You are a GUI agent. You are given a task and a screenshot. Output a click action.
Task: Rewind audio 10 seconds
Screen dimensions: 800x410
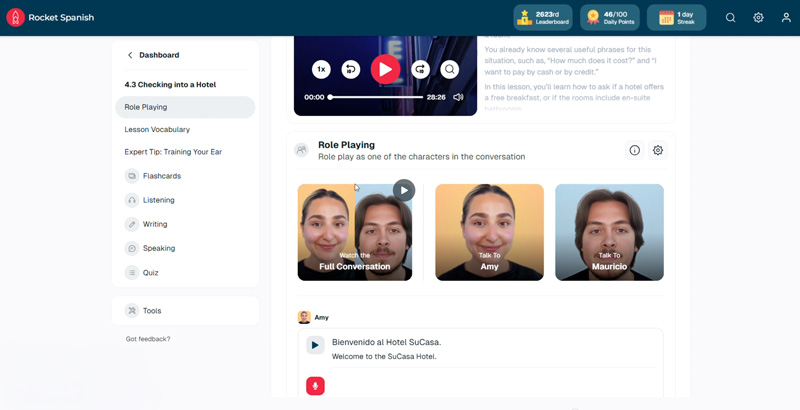[351, 69]
